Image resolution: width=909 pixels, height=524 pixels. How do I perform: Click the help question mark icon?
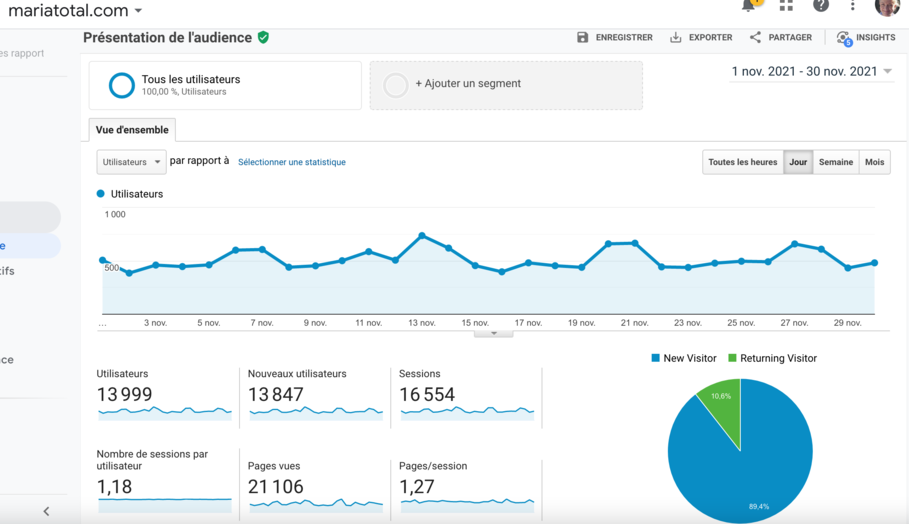[x=820, y=6]
